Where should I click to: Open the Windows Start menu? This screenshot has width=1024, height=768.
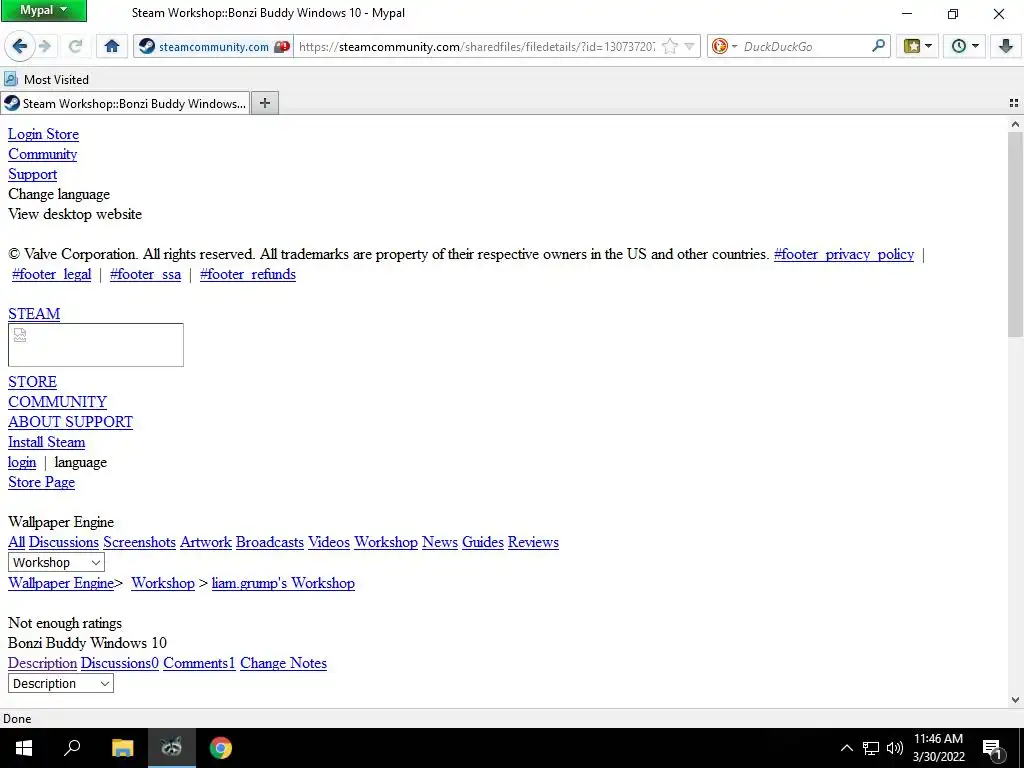coord(24,748)
